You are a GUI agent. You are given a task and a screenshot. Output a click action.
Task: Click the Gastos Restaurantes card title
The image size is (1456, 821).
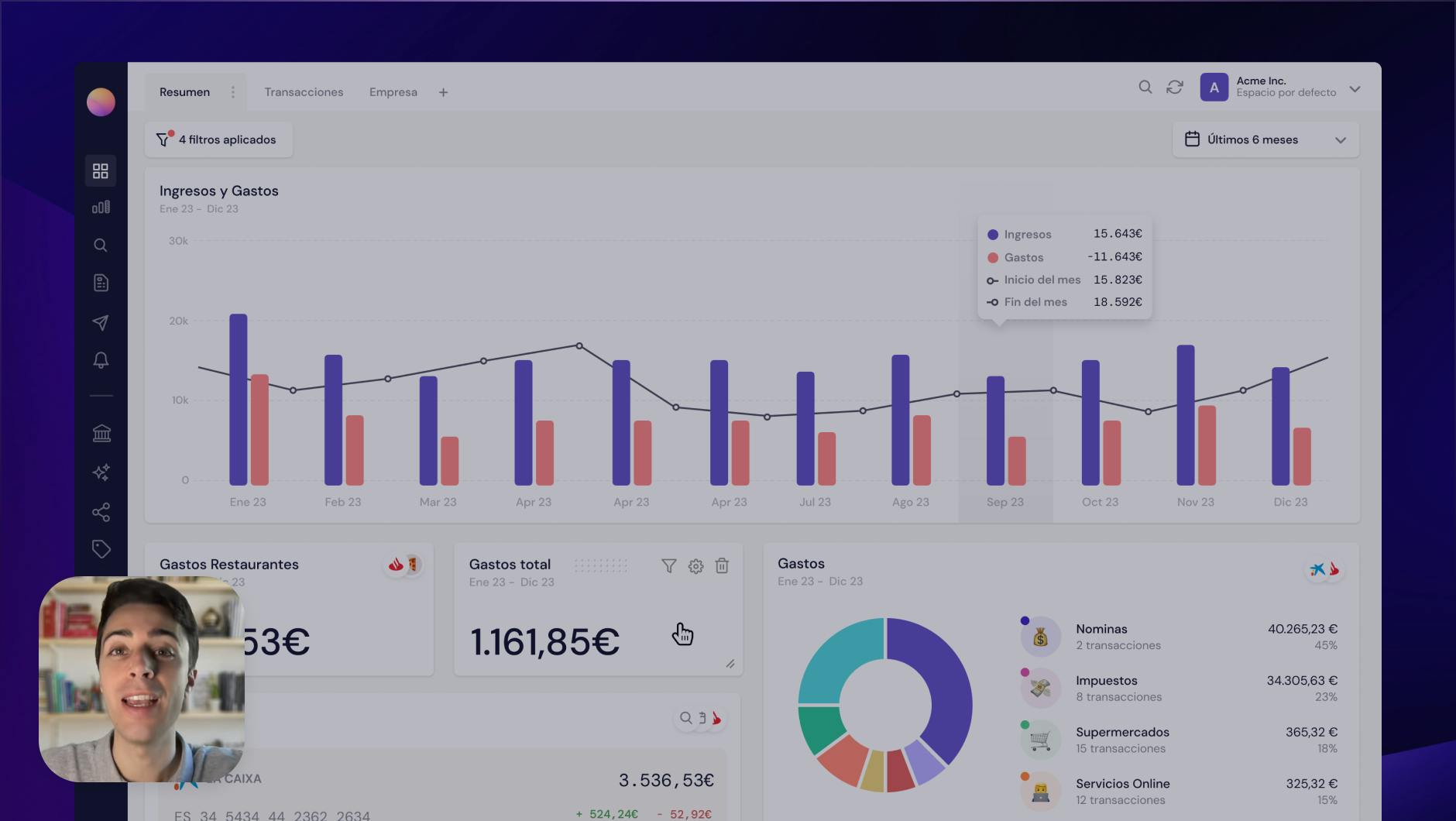[229, 565]
